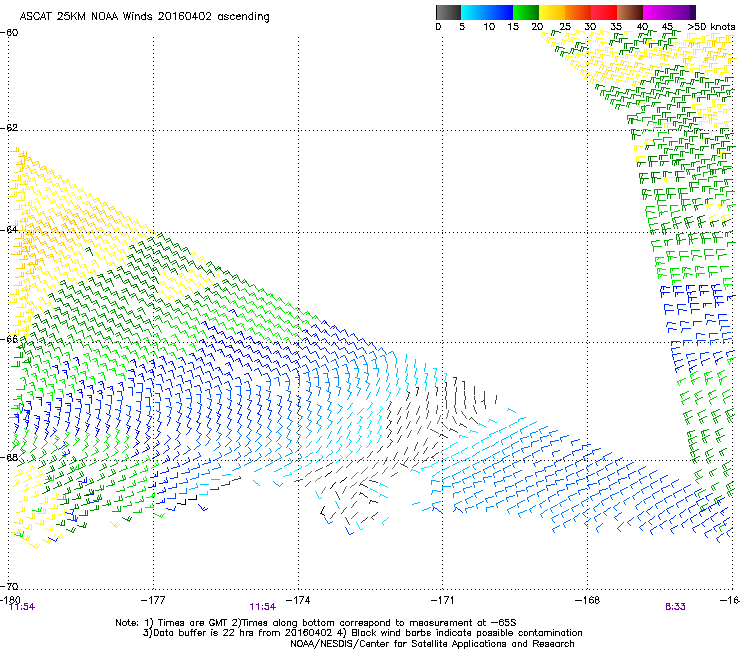740x650 pixels.
Task: Click the title 'ASCAT 25KM NOAA Winds 20160402 ascending'
Action: tap(144, 17)
